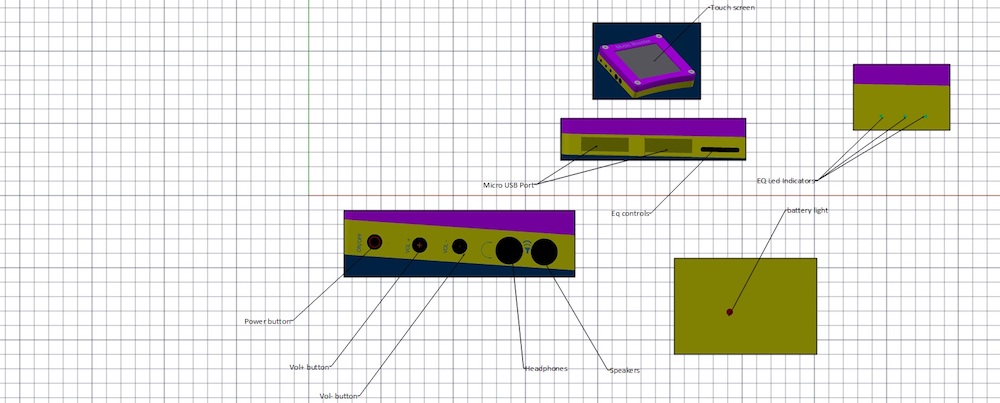The width and height of the screenshot is (1000, 403).
Task: Select the 'Power button' annotation text
Action: [x=269, y=322]
